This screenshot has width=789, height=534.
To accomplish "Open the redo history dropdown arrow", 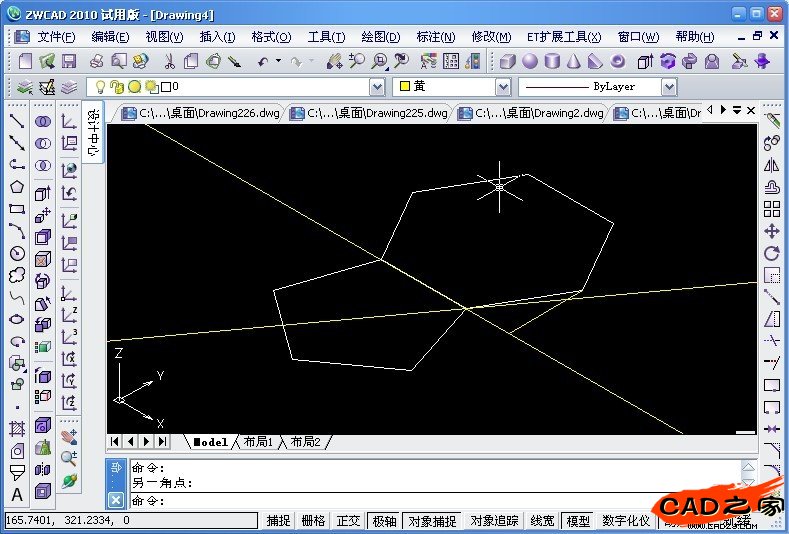I will [x=311, y=61].
